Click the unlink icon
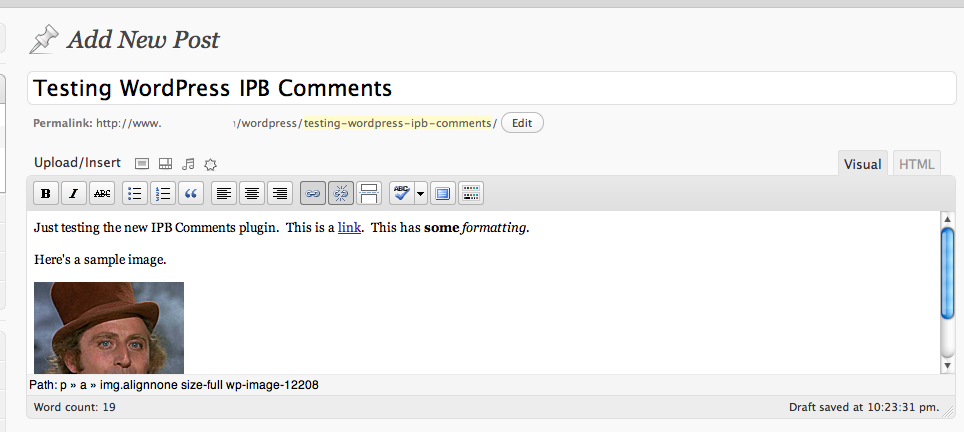Viewport: 964px width, 432px height. tap(341, 193)
